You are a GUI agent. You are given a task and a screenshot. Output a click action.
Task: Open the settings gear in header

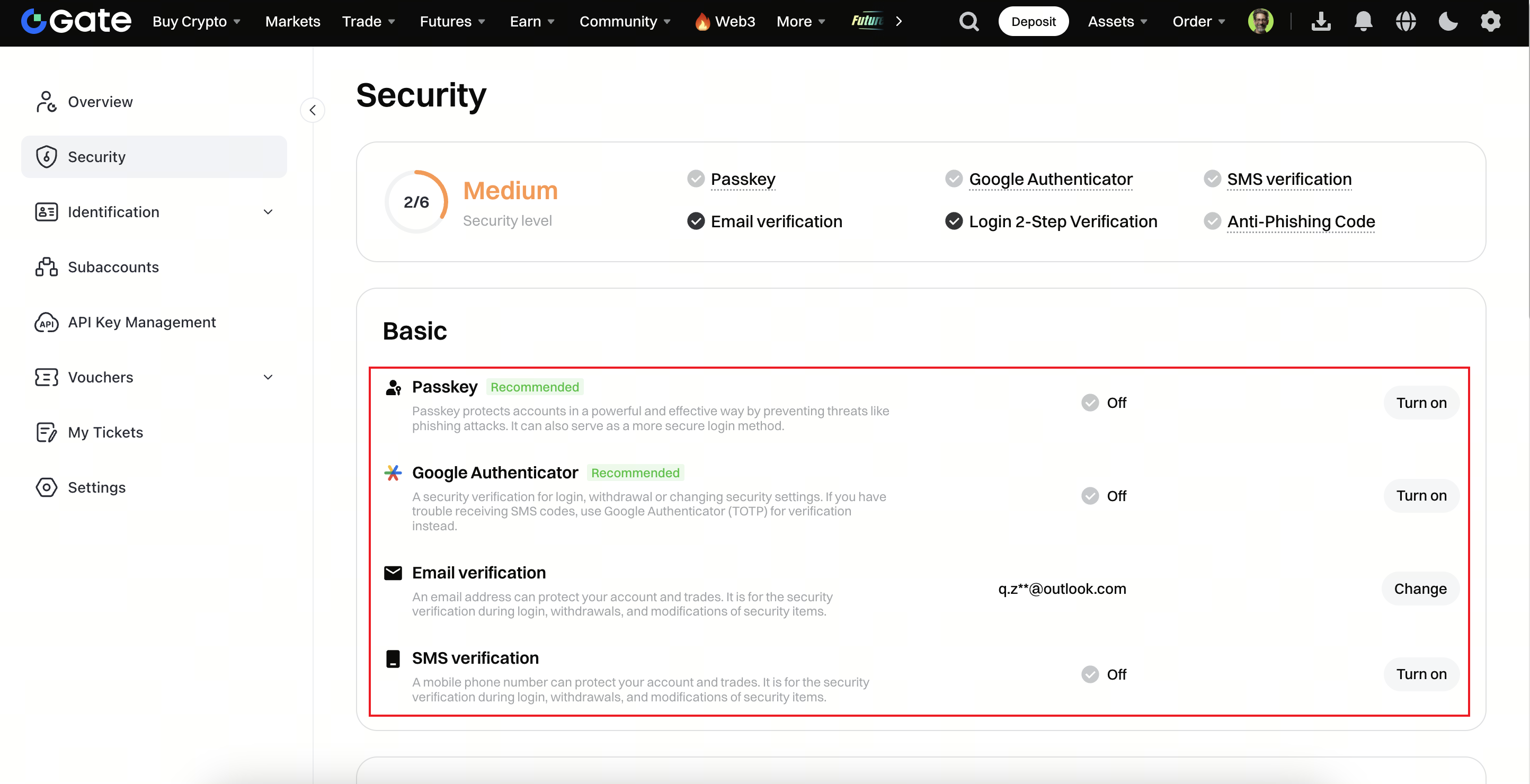pyautogui.click(x=1490, y=22)
